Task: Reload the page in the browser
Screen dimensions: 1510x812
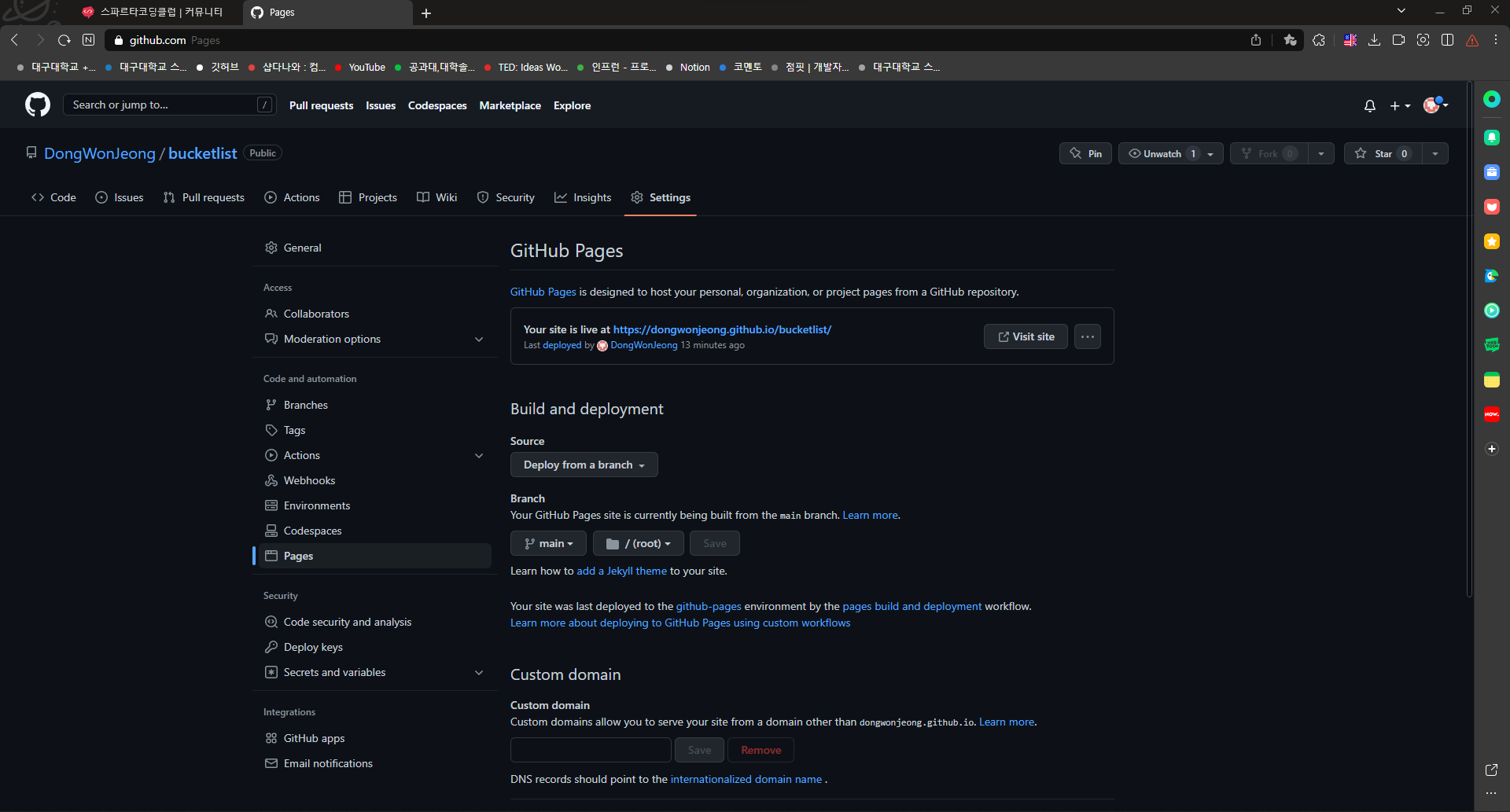Action: (x=64, y=40)
